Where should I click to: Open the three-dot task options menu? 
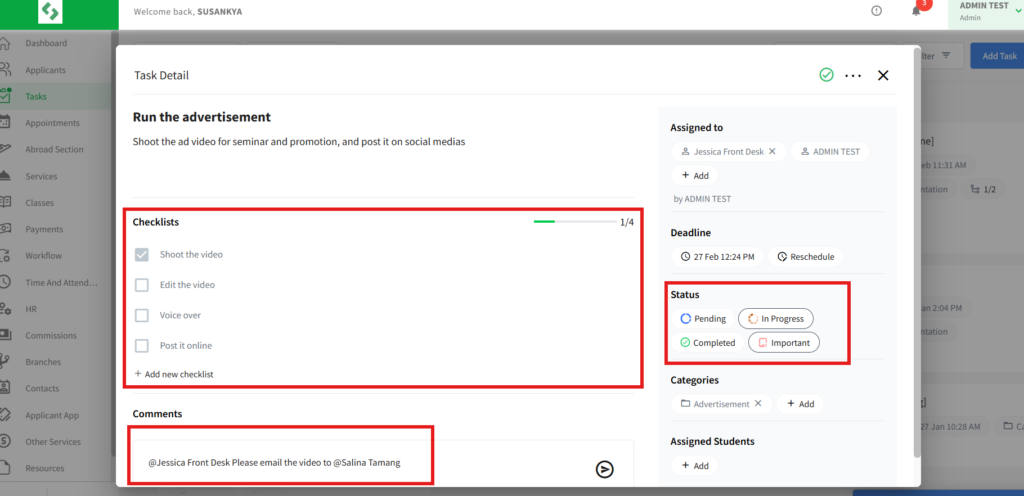click(x=853, y=75)
